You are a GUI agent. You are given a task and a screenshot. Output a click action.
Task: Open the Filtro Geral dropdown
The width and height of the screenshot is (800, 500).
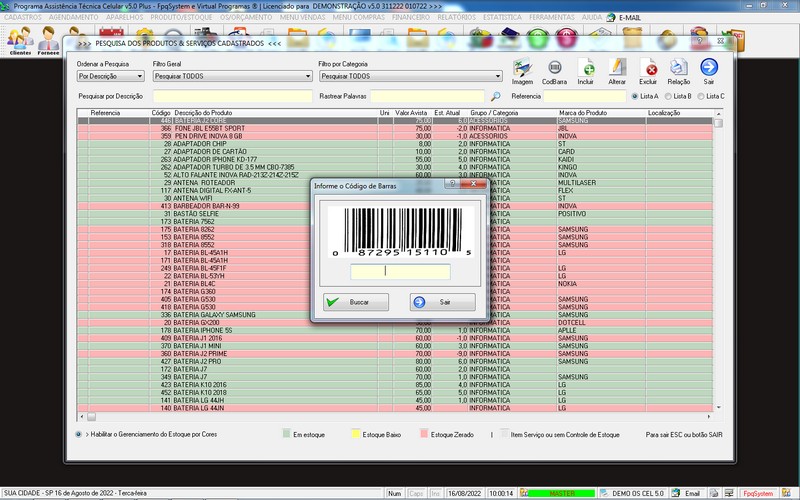(x=232, y=76)
